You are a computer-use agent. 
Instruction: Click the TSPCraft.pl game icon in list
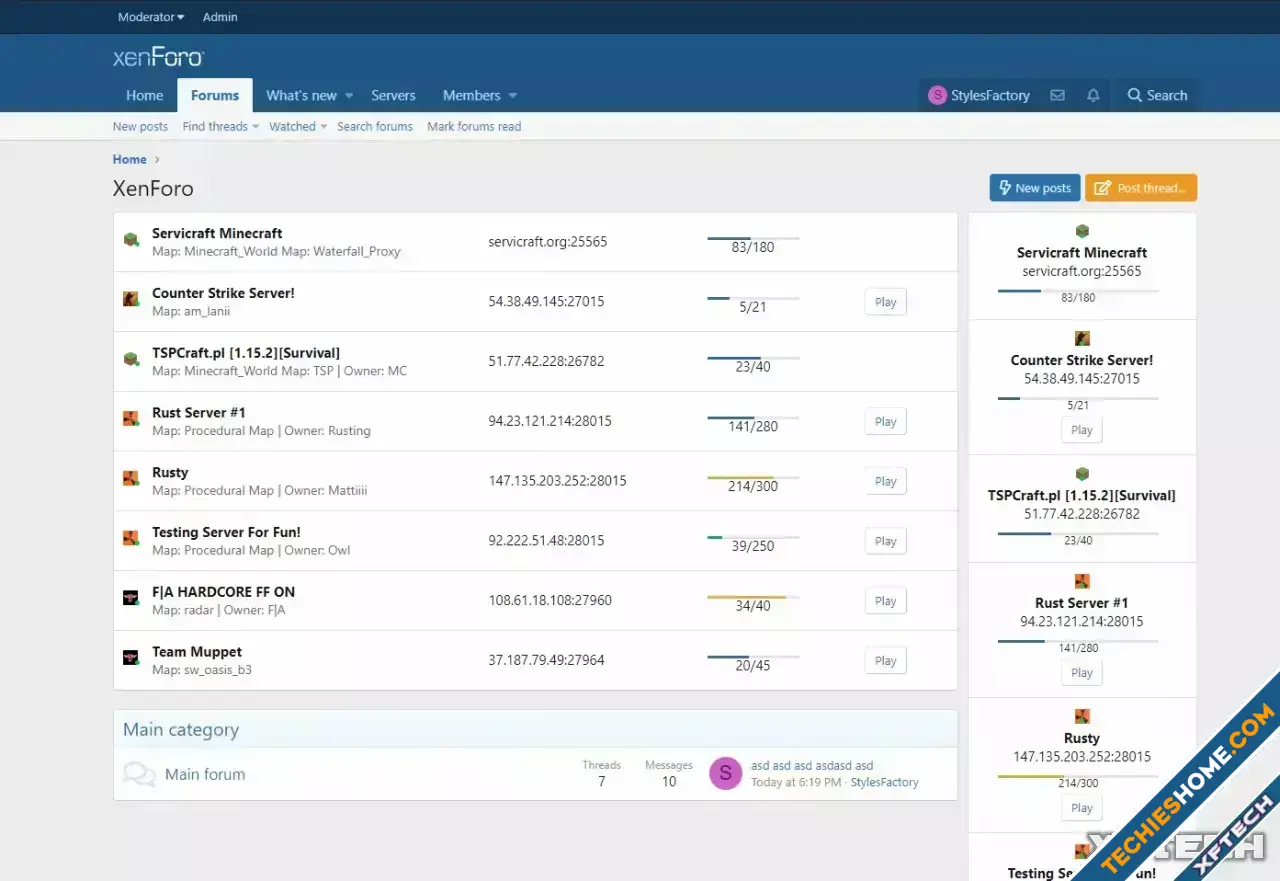coord(131,359)
